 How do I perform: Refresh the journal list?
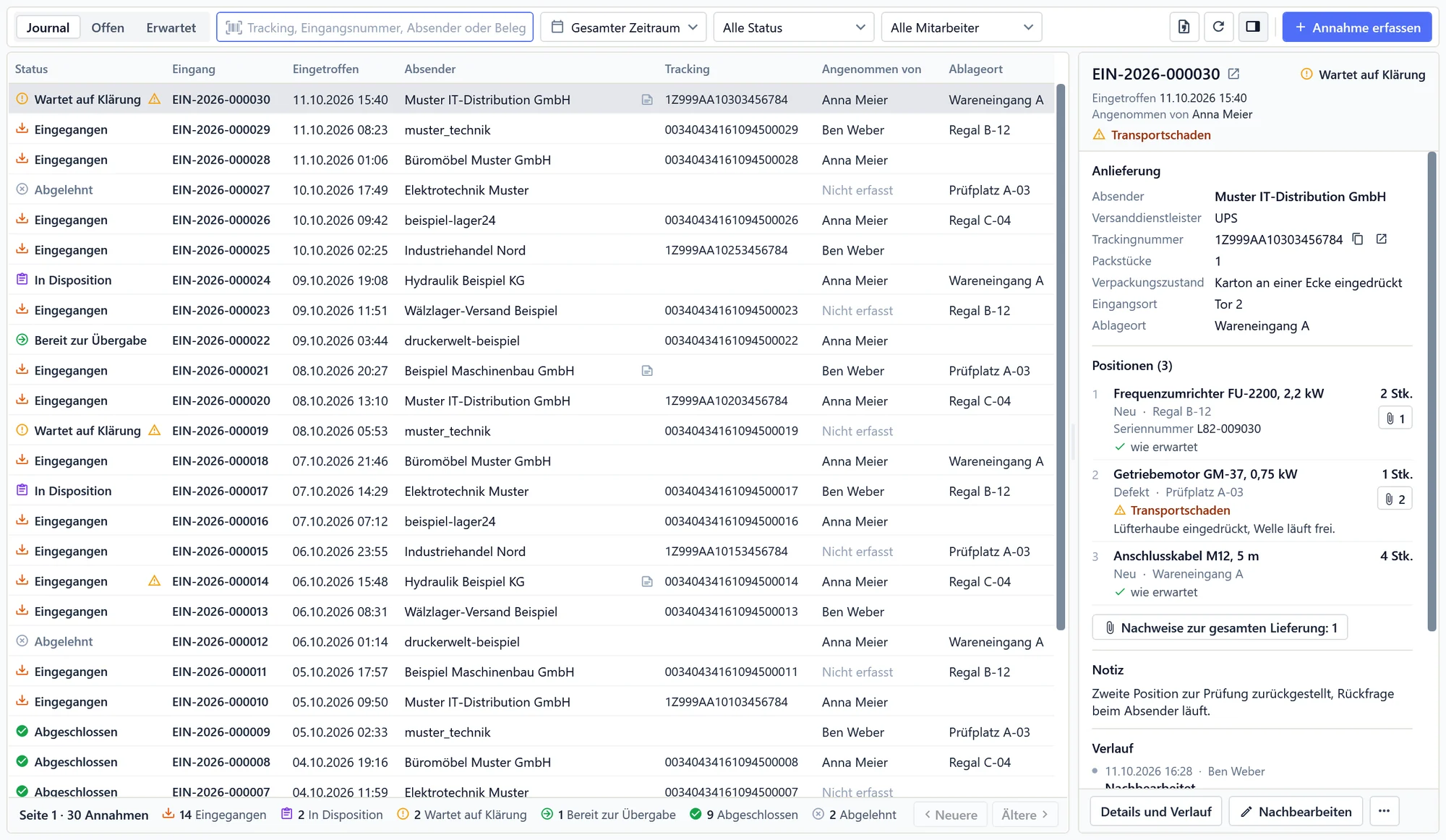tap(1218, 27)
